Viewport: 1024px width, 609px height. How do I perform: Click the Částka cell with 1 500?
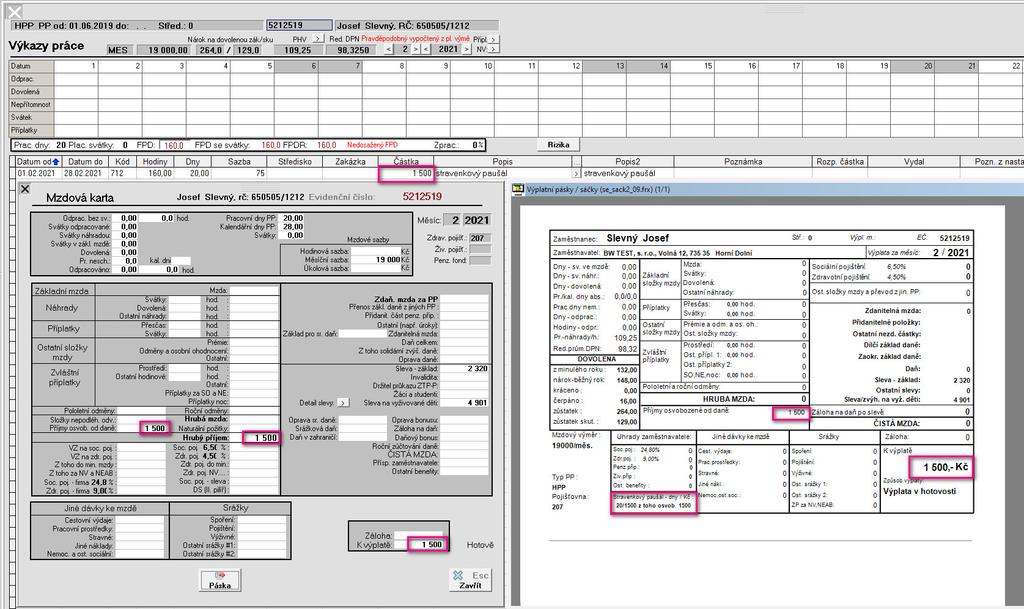[x=406, y=174]
